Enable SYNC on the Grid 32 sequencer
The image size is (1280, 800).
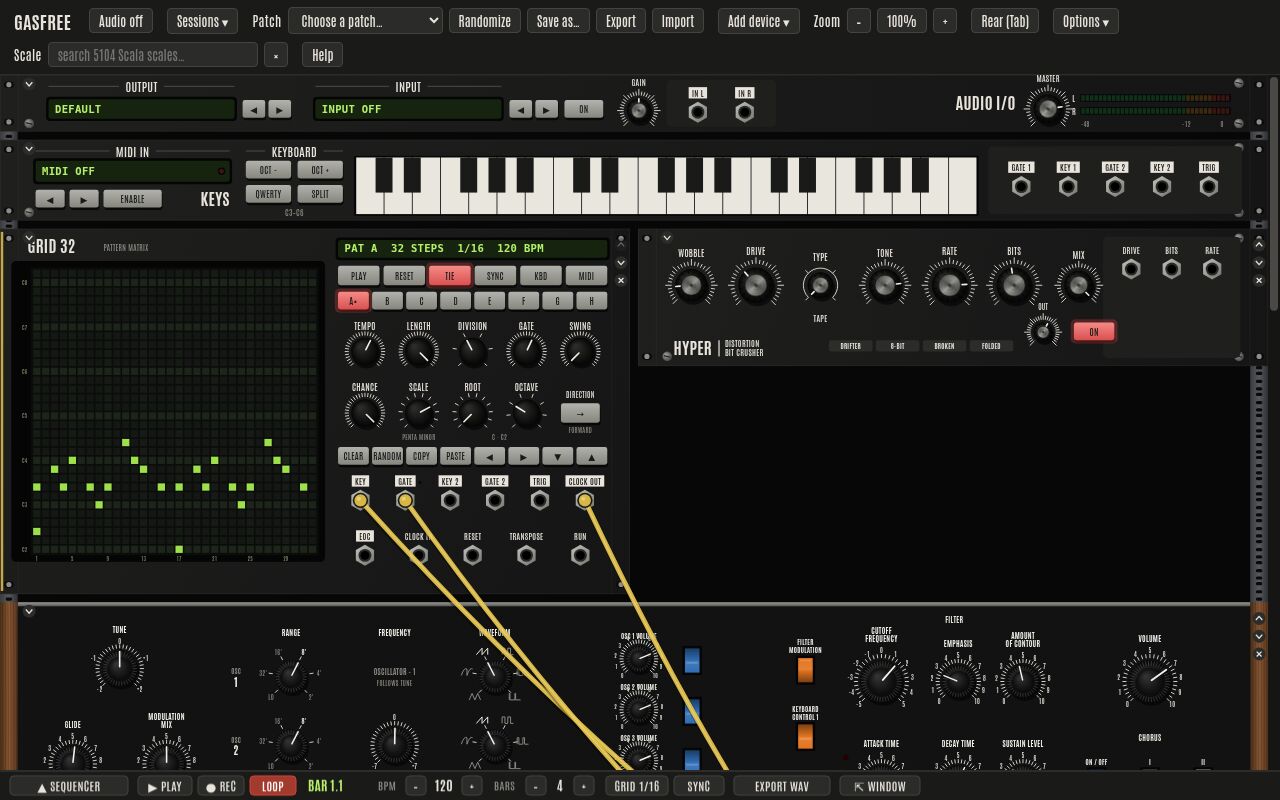pos(495,276)
